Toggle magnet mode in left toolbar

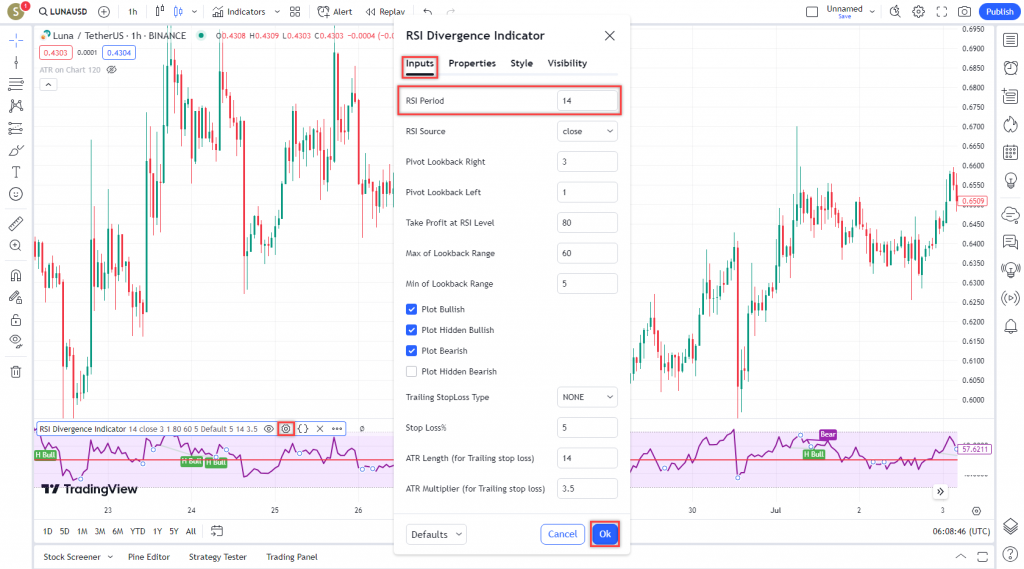click(x=16, y=276)
